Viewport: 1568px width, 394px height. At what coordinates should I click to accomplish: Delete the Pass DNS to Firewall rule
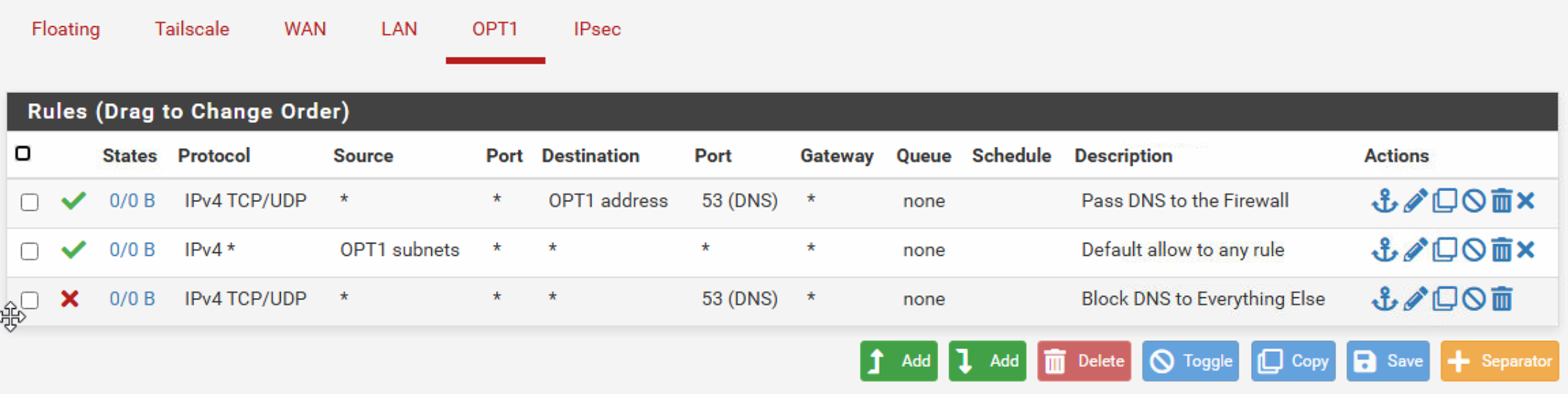[1502, 201]
